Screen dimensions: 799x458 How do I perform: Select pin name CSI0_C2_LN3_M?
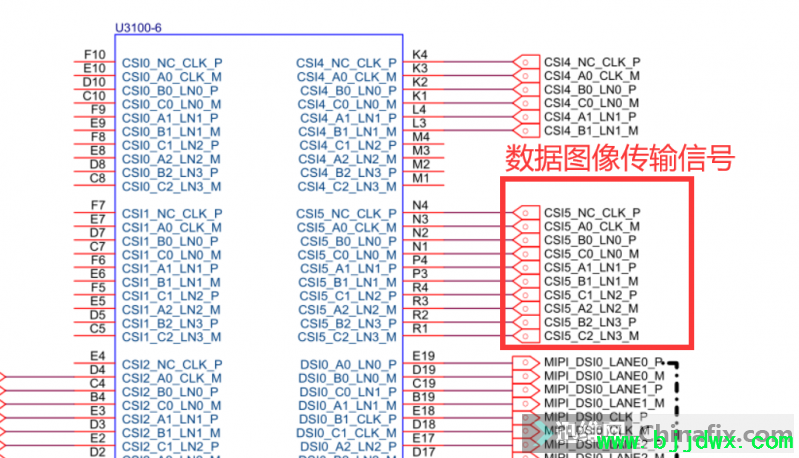172,187
